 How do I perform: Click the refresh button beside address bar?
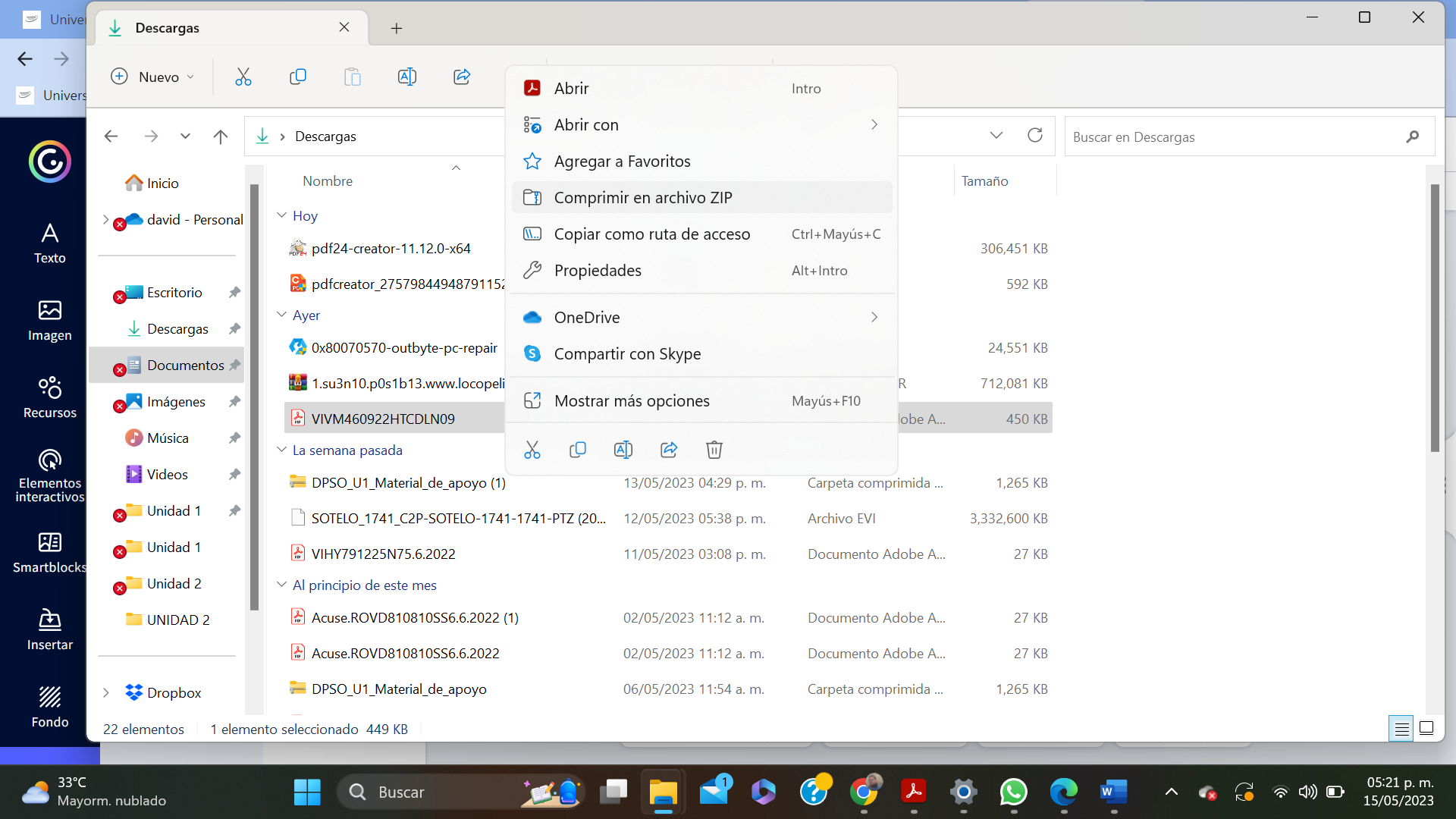1034,136
